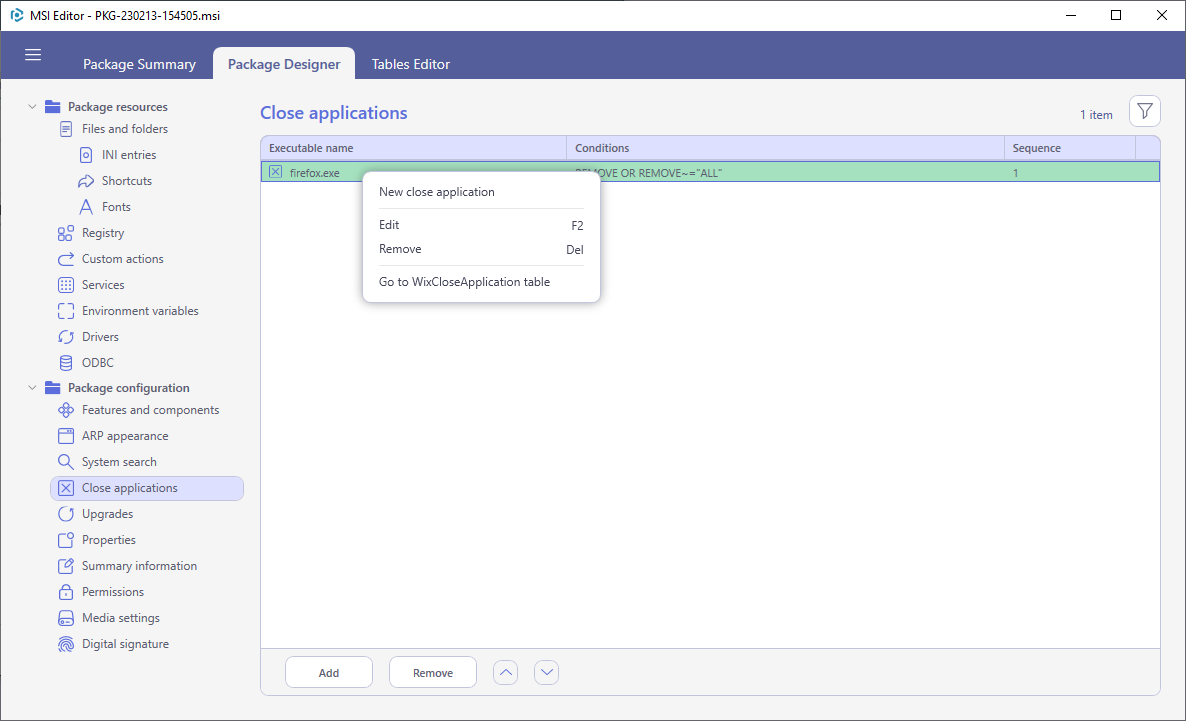Collapse the Package configuration tree group
This screenshot has width=1186, height=721.
click(x=32, y=387)
